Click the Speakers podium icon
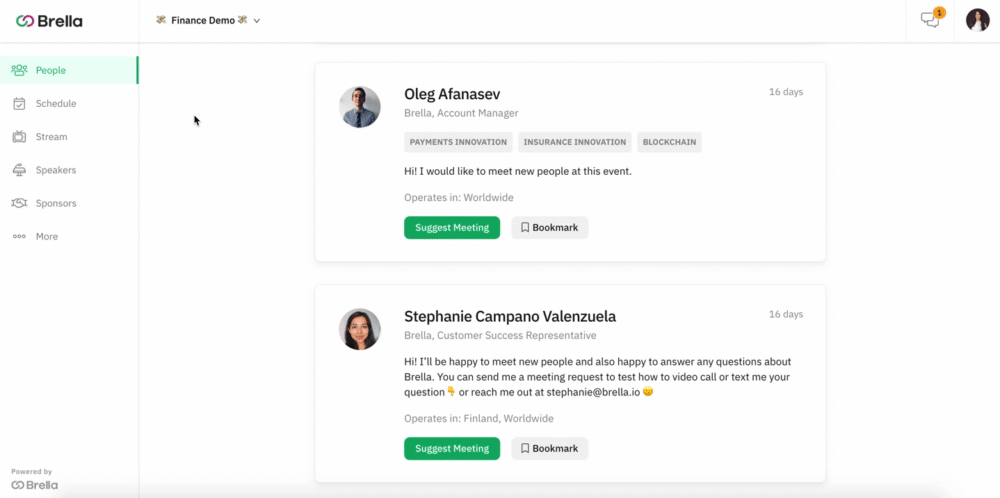This screenshot has height=498, width=1000. click(x=19, y=170)
